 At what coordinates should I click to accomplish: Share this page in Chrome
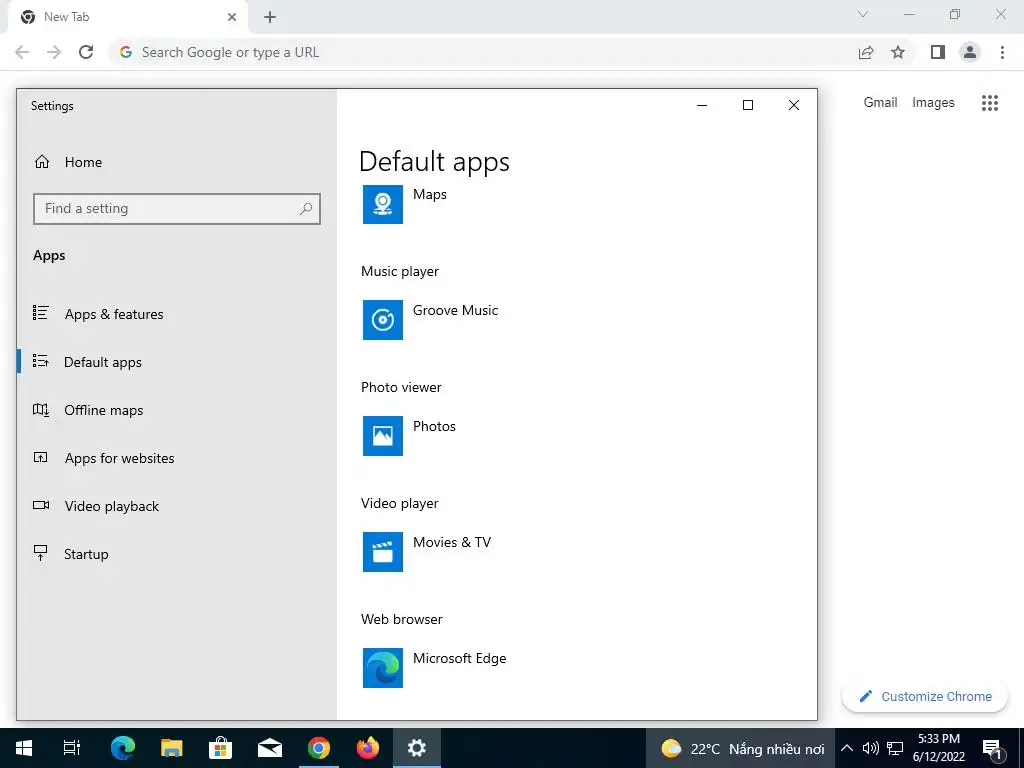pos(866,52)
